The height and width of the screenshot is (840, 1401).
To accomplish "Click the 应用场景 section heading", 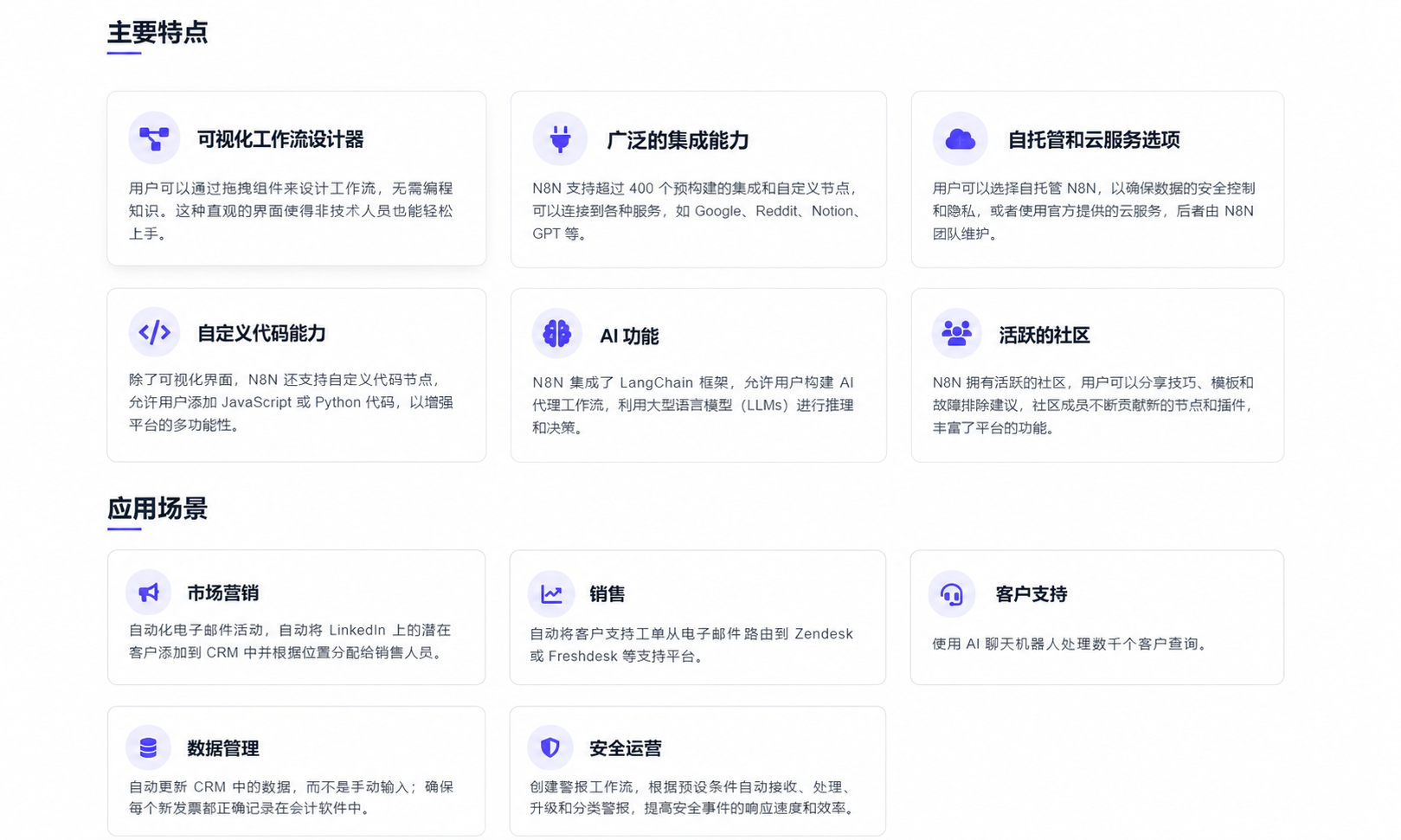I will pos(157,509).
